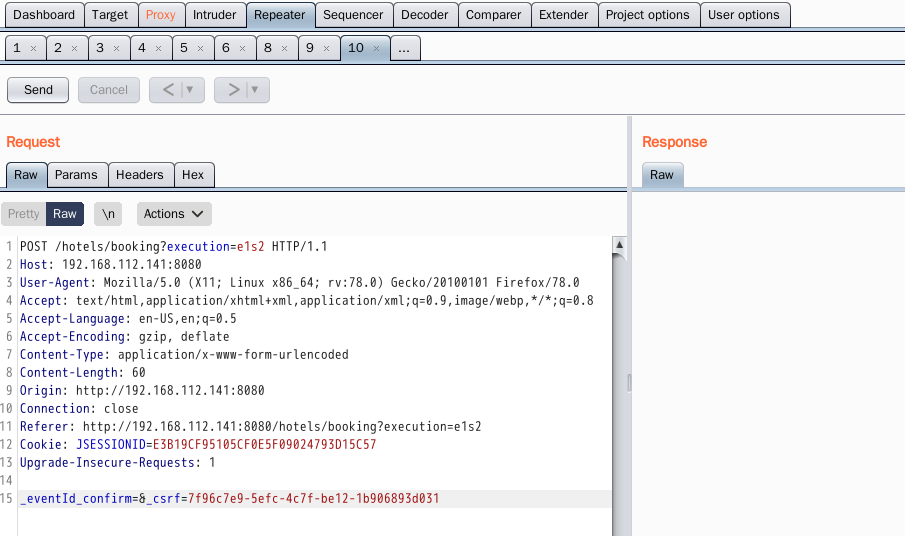
Task: Open the Intruder tab
Action: 214,15
